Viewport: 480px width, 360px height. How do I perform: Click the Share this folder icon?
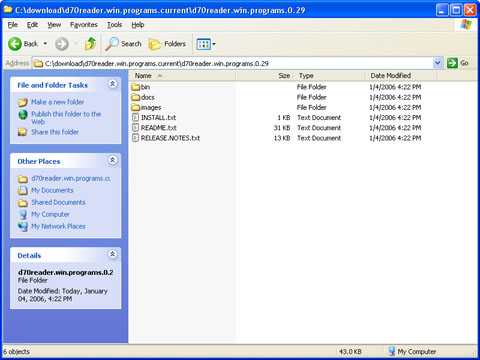tap(23, 132)
